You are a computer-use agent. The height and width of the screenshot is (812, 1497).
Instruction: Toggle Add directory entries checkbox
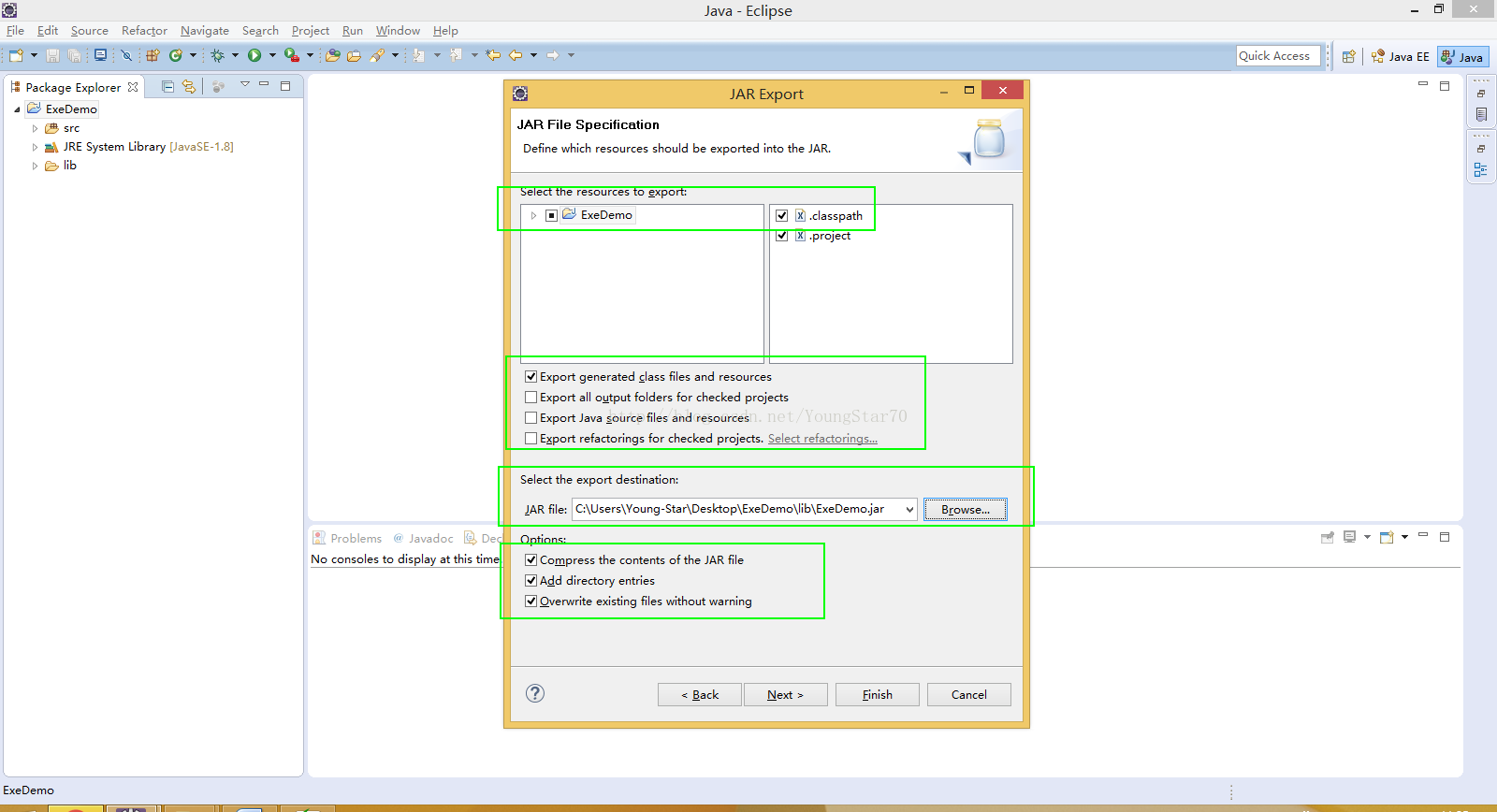tap(531, 581)
